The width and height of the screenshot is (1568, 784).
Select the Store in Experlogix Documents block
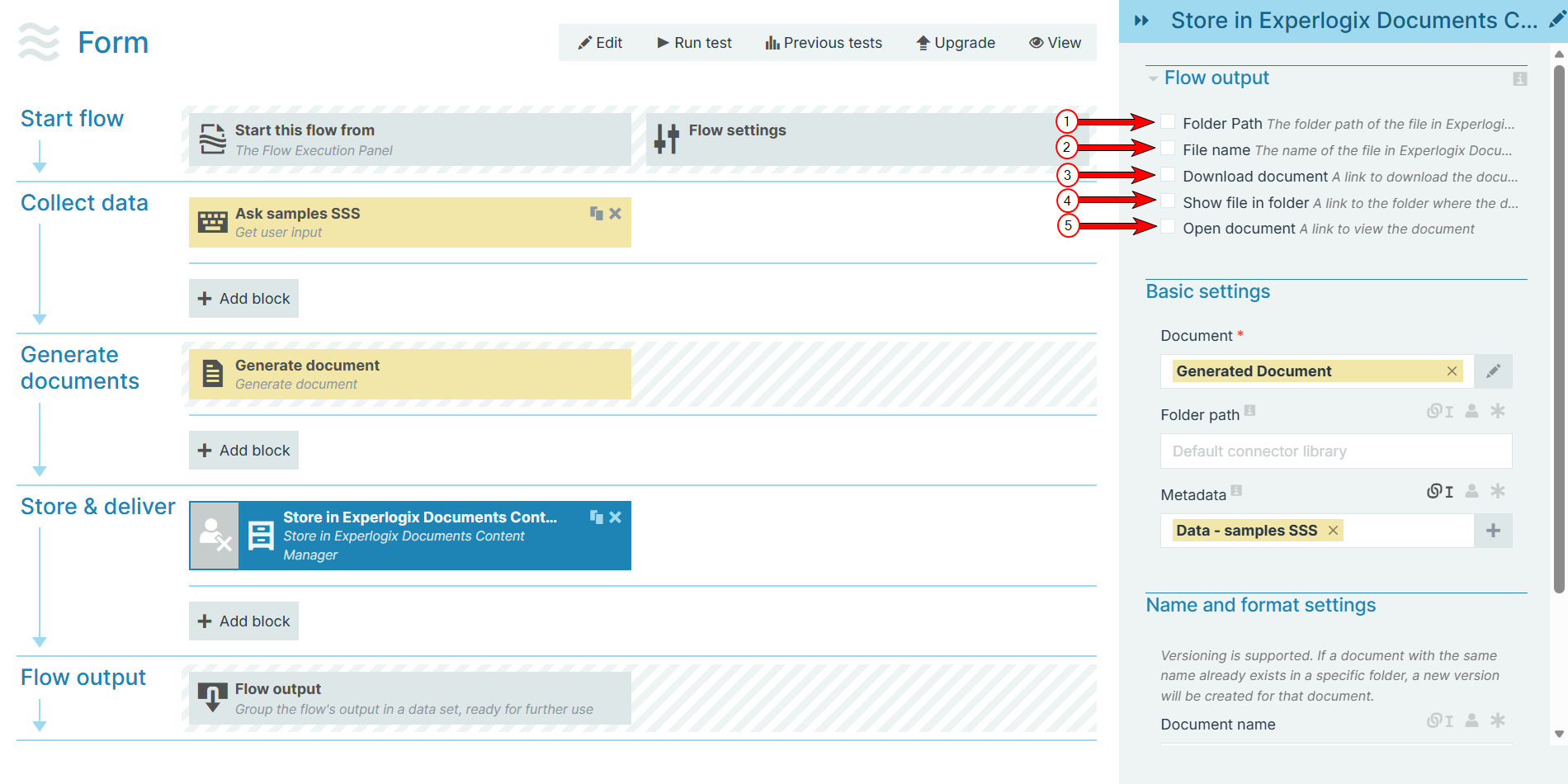coord(410,536)
